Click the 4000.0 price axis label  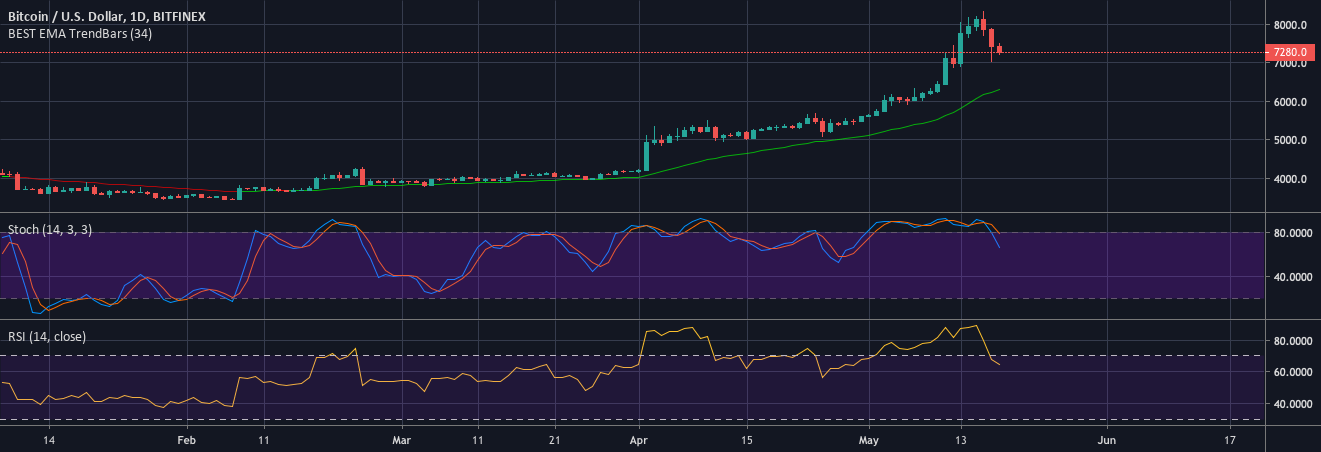[x=1291, y=179]
